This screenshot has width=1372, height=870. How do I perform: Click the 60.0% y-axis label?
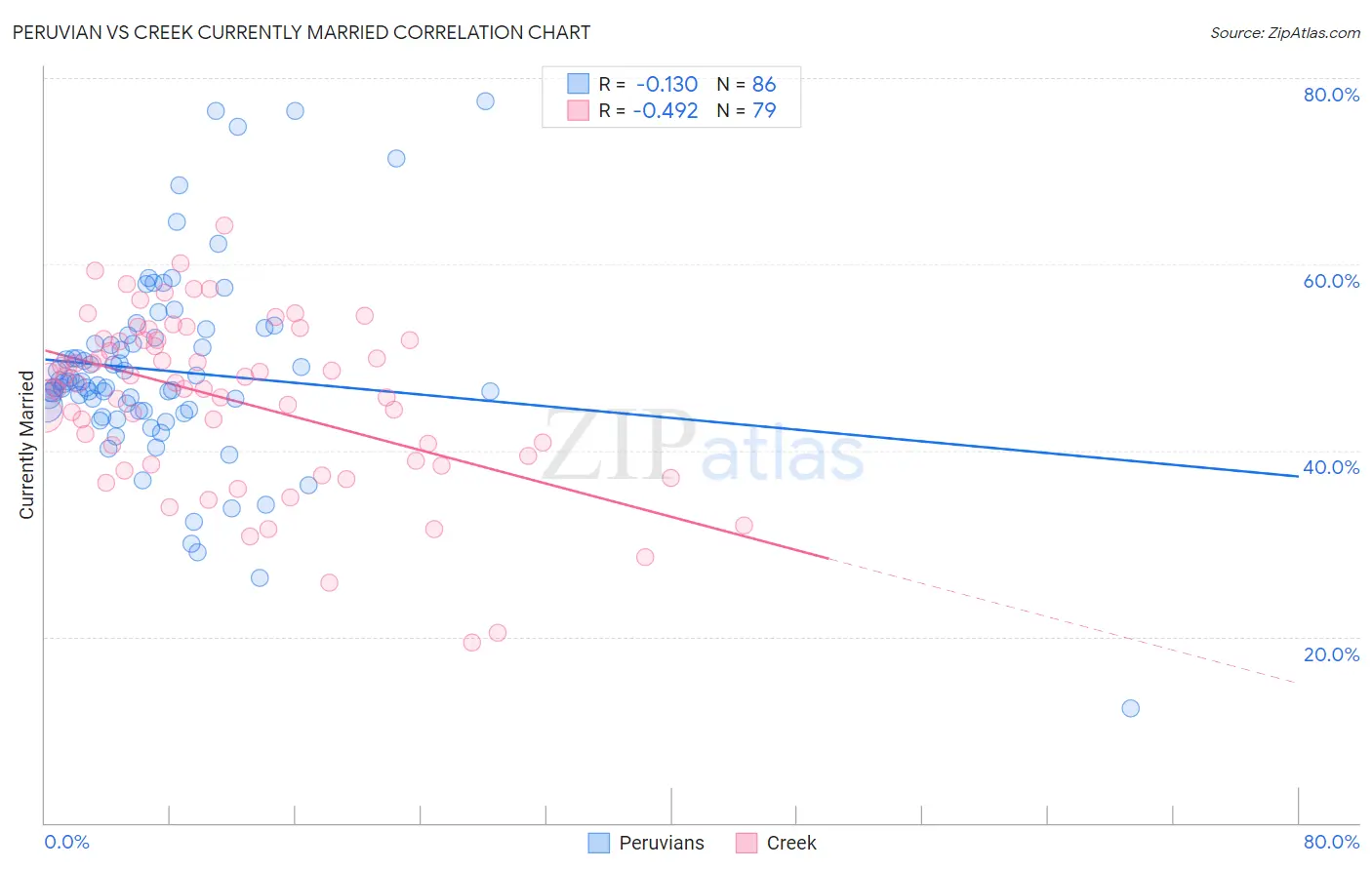pyautogui.click(x=1331, y=281)
